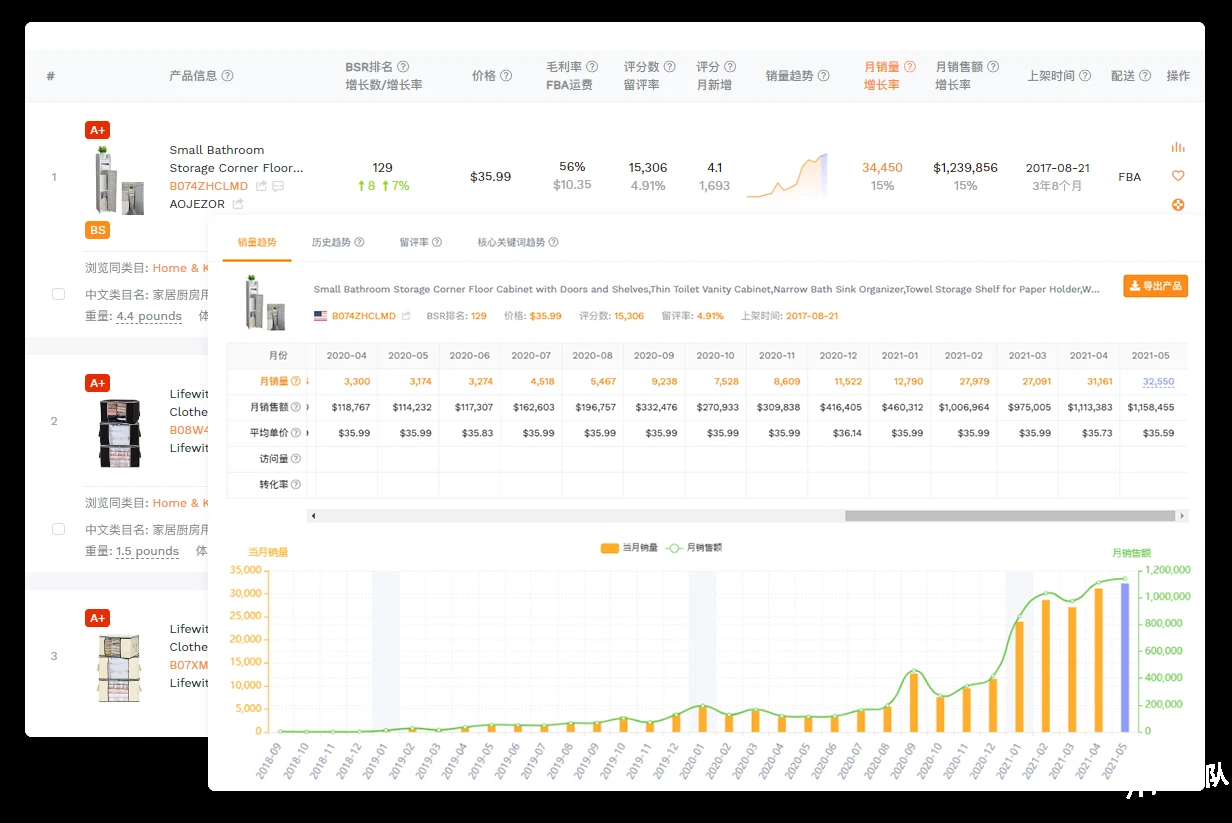Sort by 上架时间 column header

pyautogui.click(x=1051, y=76)
